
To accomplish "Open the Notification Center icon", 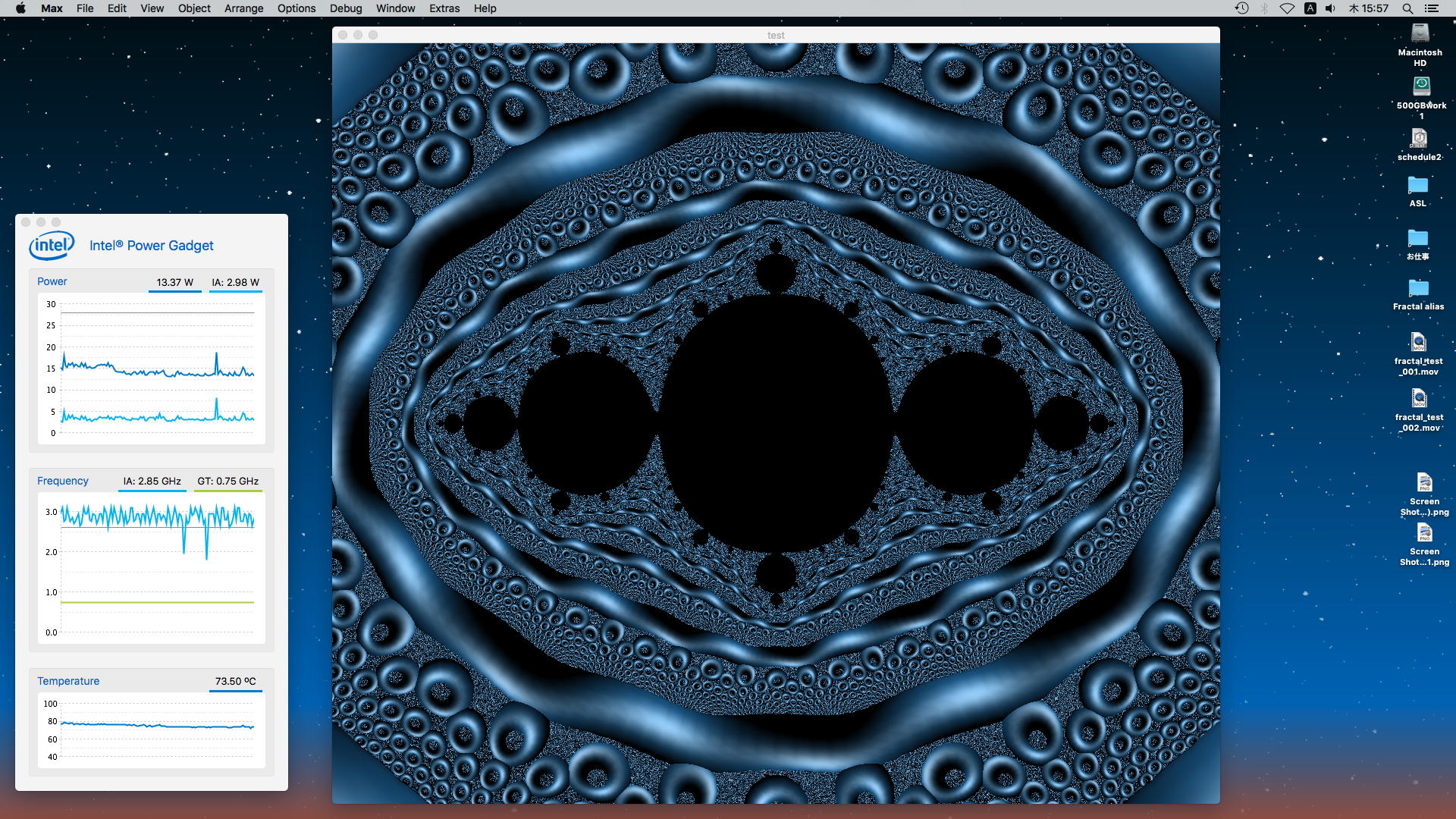I will point(1432,8).
